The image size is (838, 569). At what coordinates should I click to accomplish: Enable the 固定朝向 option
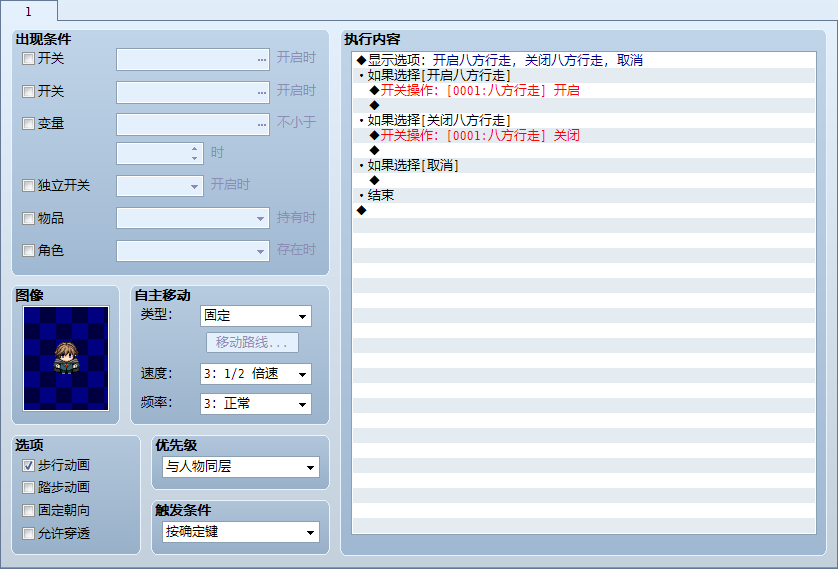[28, 510]
